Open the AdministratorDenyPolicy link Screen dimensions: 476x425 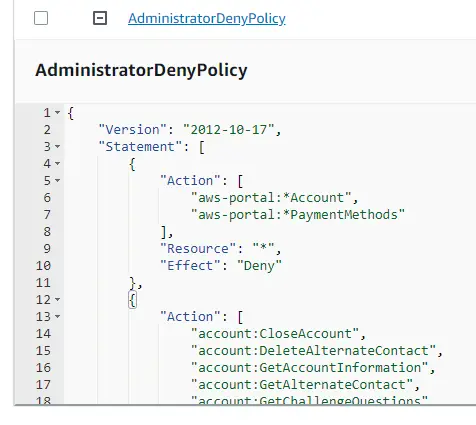(x=207, y=18)
